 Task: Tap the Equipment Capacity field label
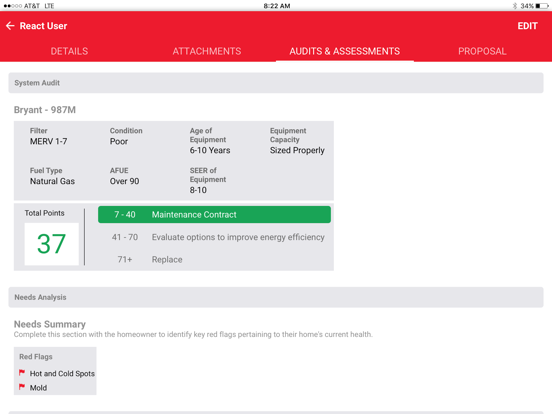288,135
